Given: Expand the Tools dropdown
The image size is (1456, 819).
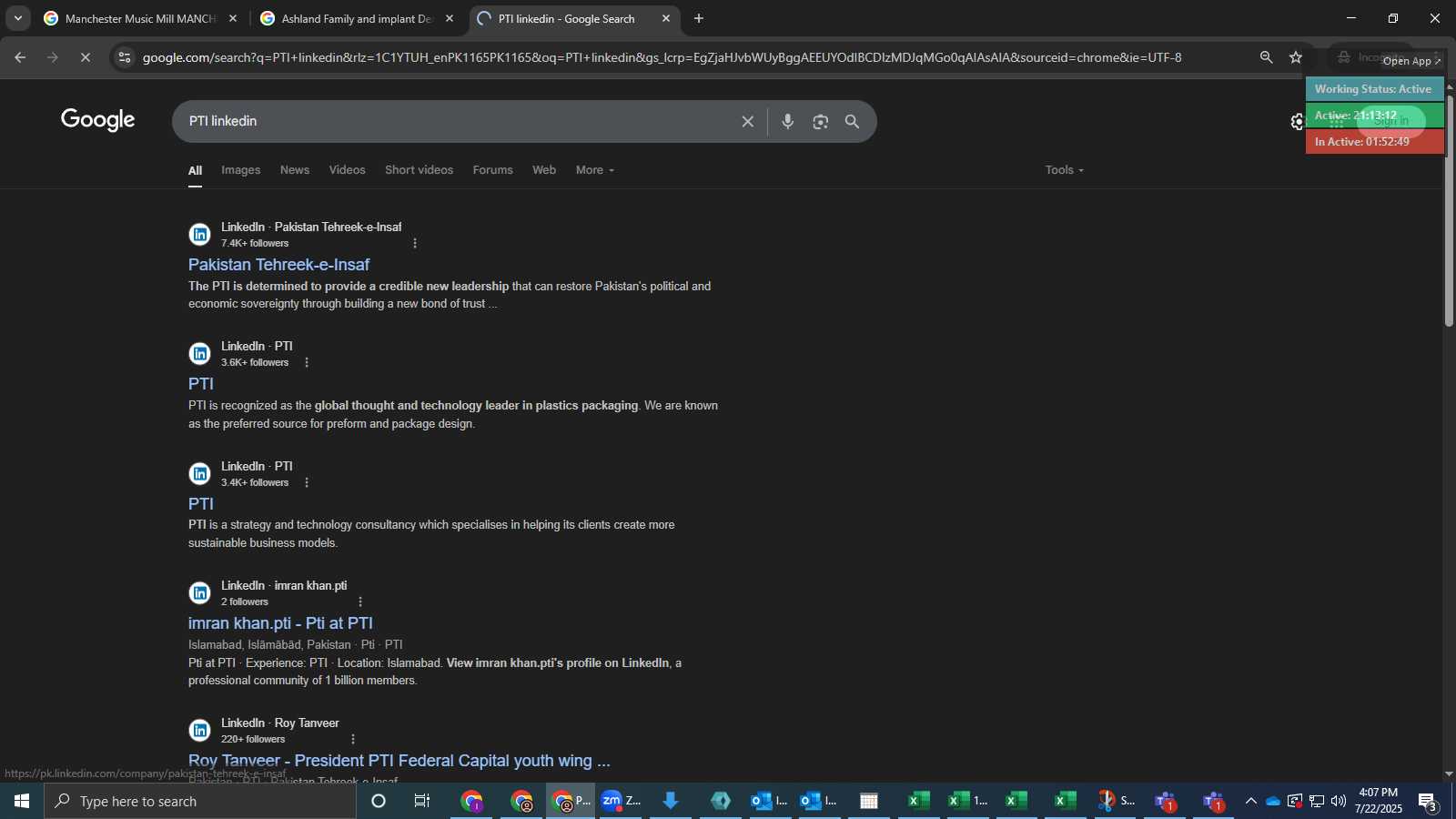Looking at the screenshot, I should point(1065,170).
